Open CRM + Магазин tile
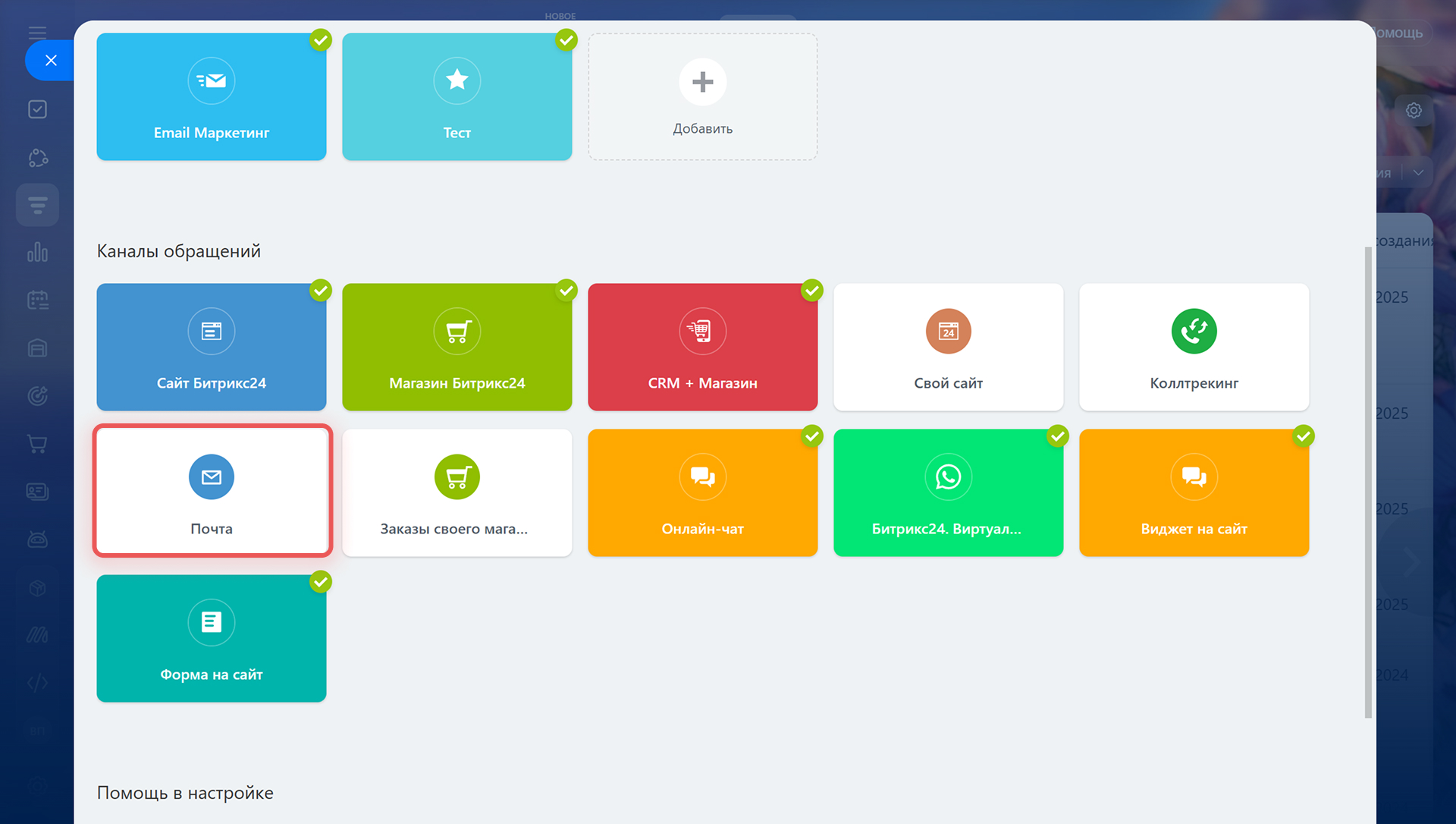The height and width of the screenshot is (824, 1456). 703,348
